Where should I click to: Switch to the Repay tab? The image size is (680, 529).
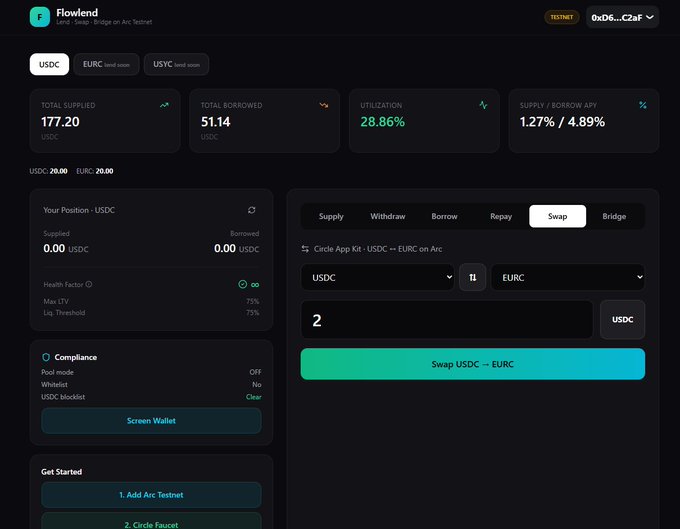tap(501, 216)
